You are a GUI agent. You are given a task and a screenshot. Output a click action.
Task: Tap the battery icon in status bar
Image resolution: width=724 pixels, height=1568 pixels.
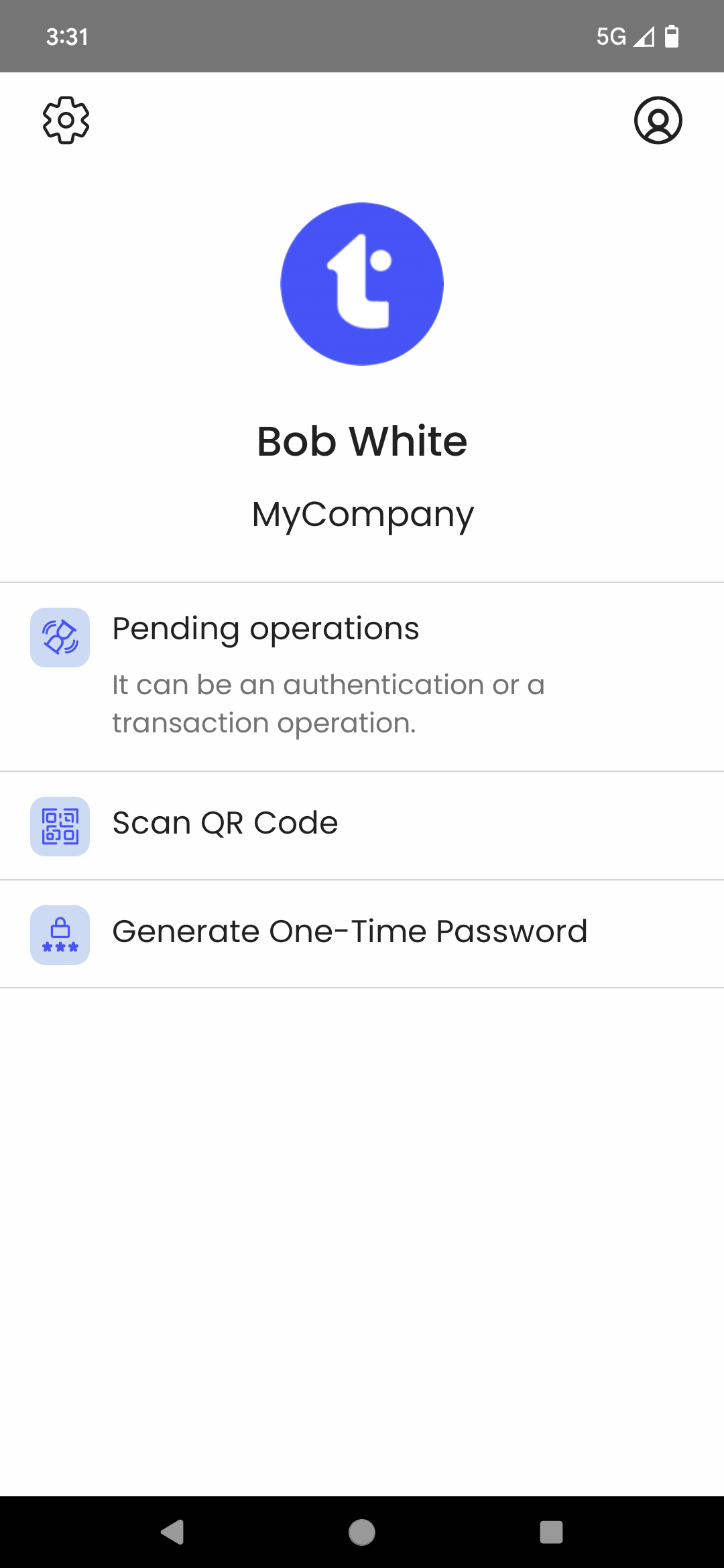coord(672,36)
